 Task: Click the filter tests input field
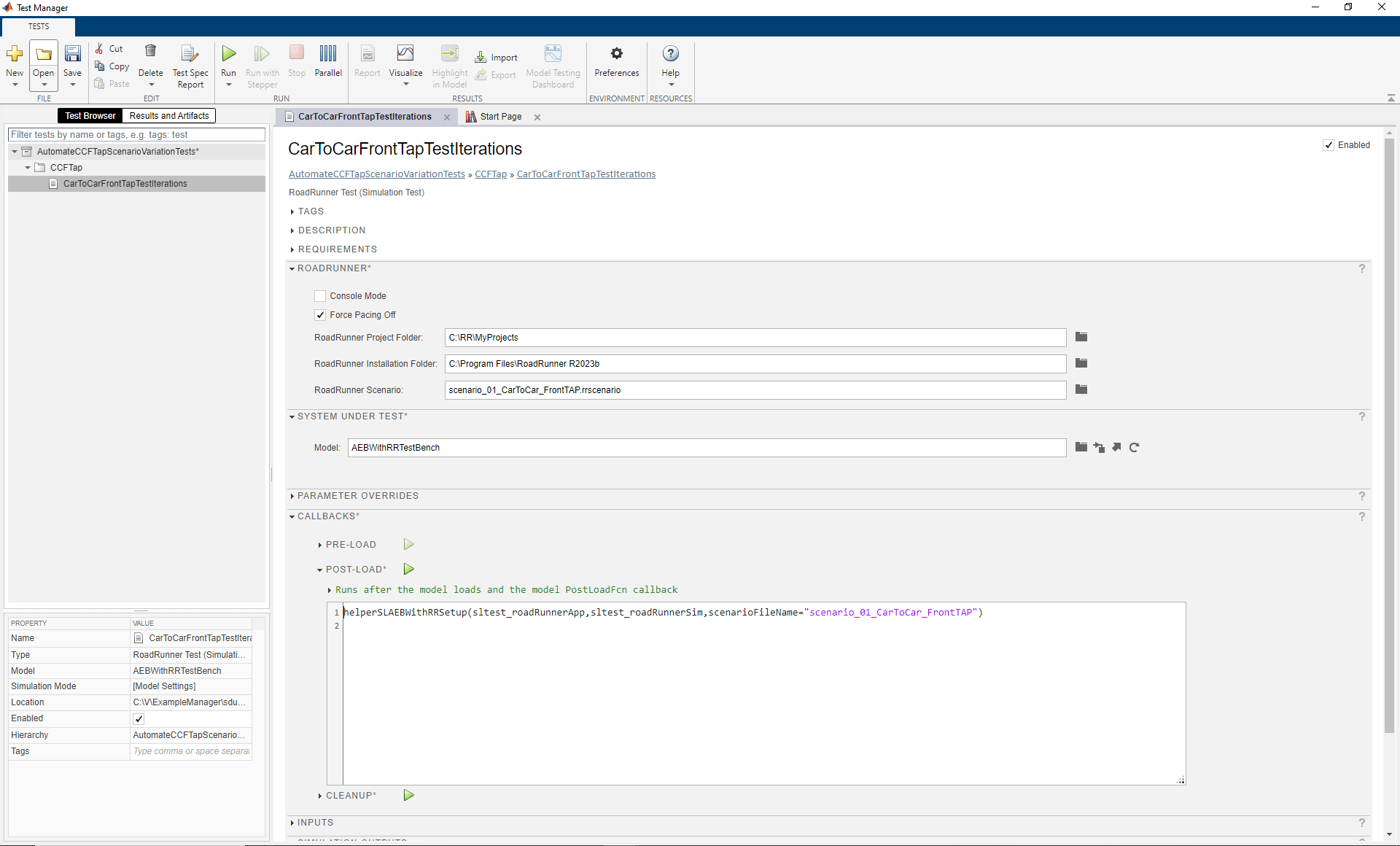[136, 135]
